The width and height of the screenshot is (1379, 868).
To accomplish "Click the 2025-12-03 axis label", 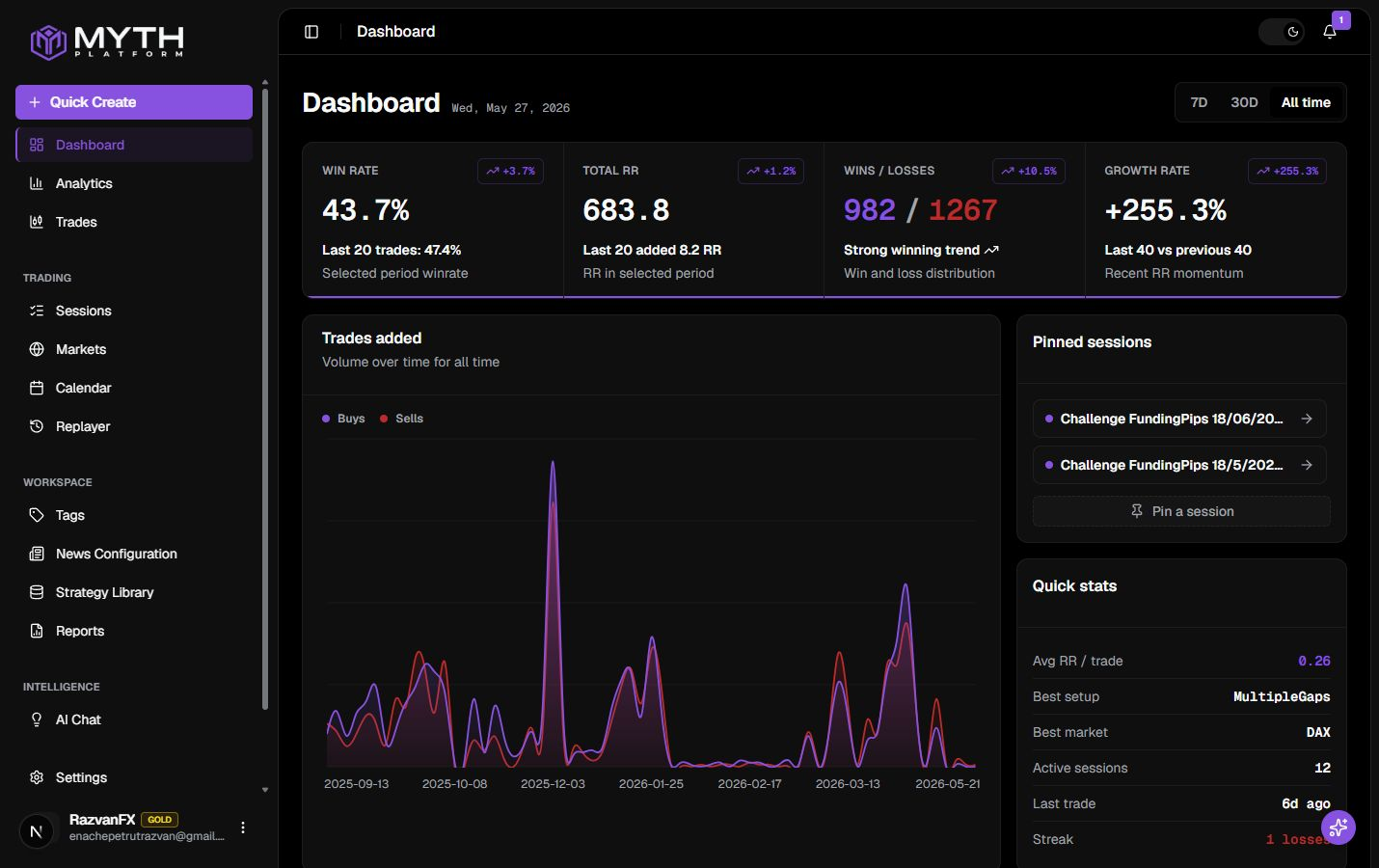I will pos(553,784).
